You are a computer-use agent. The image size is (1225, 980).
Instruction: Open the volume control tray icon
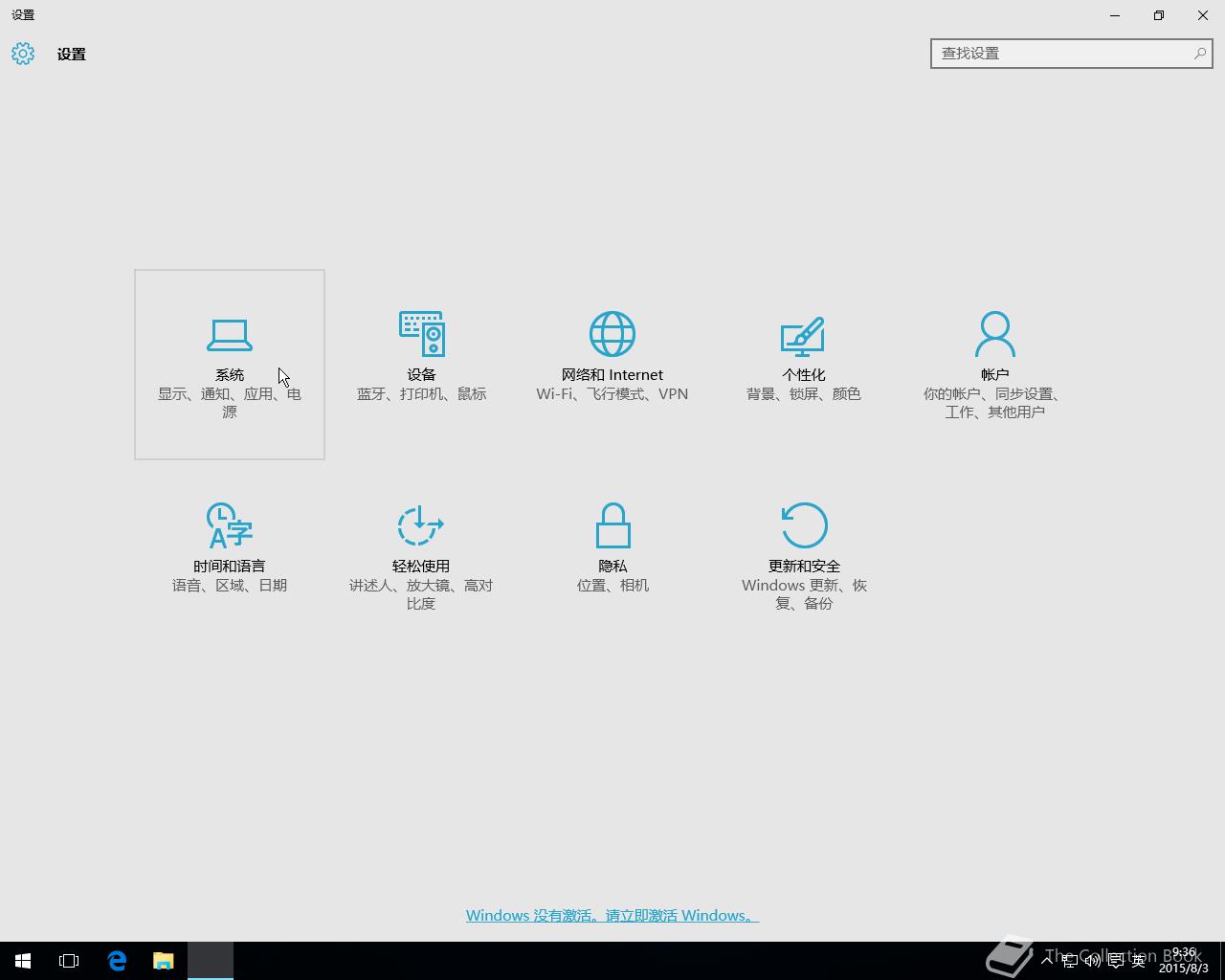coord(1092,960)
